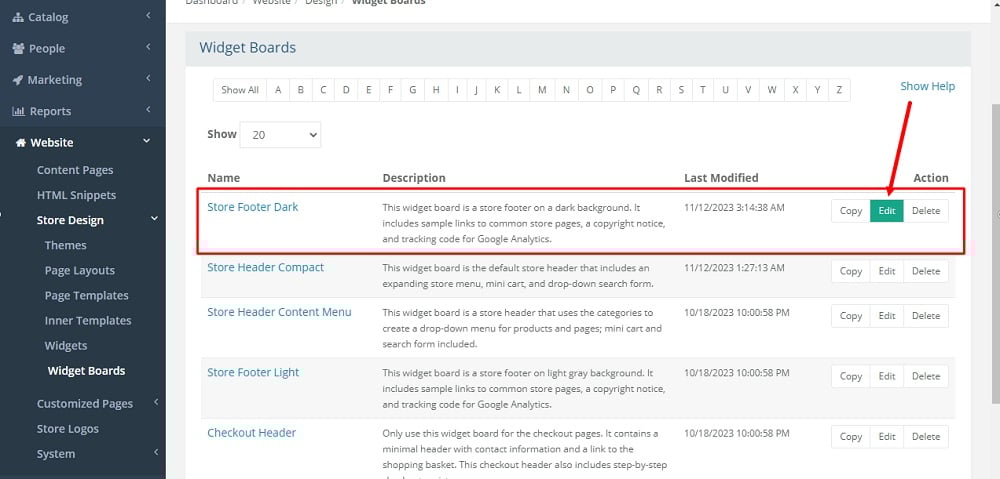Go to Themes under Store Design

pyautogui.click(x=65, y=246)
